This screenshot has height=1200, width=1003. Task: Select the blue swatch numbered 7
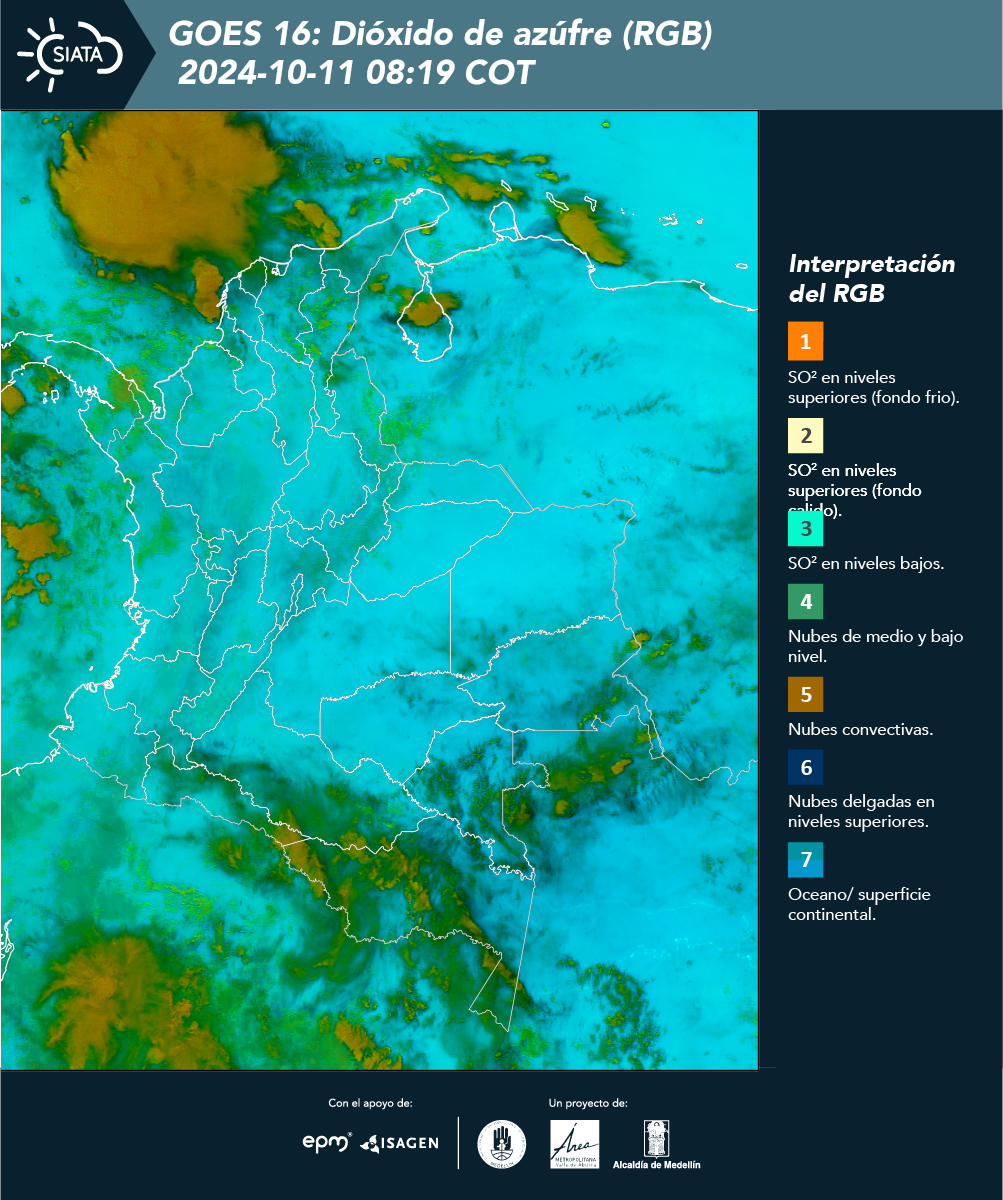click(x=805, y=860)
